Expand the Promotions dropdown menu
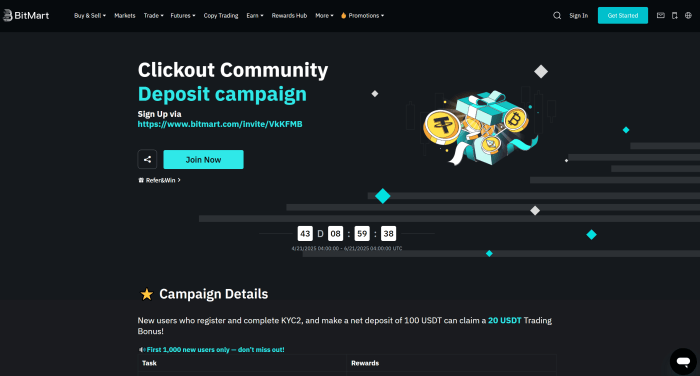 pos(366,16)
